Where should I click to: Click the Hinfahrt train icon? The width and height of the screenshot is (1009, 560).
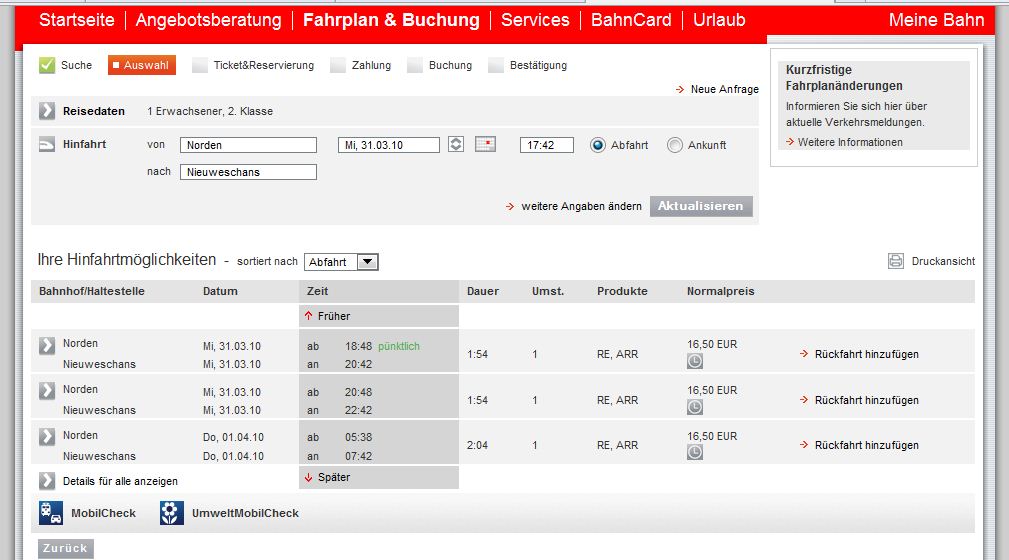point(47,144)
